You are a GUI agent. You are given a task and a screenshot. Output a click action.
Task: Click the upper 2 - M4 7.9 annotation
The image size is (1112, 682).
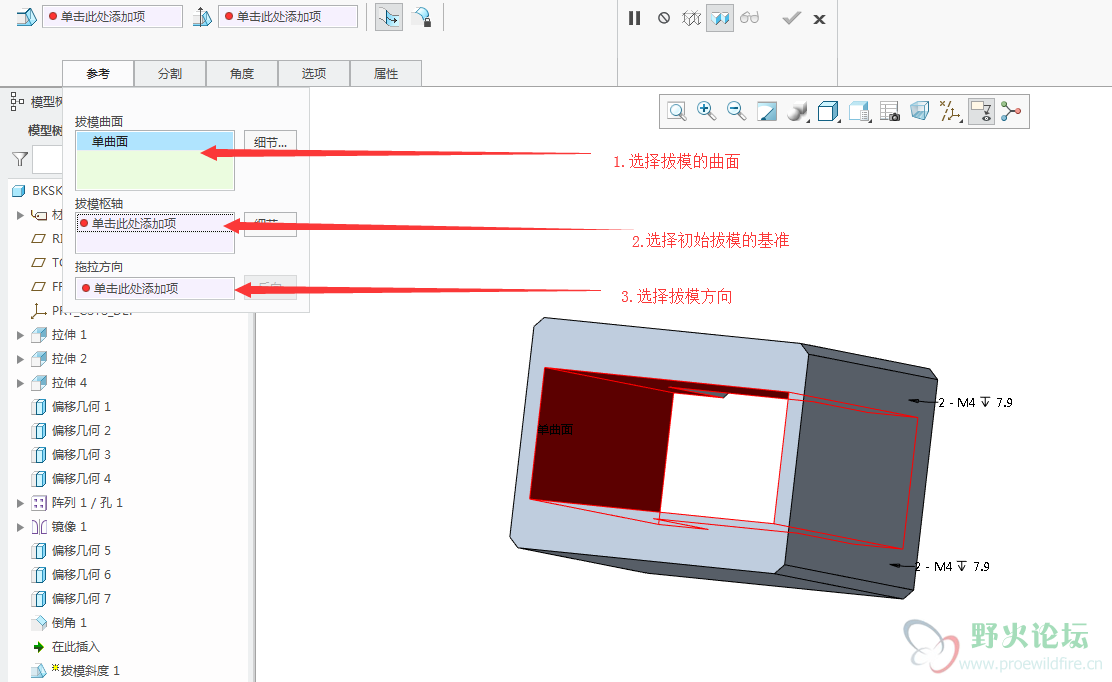(x=975, y=403)
